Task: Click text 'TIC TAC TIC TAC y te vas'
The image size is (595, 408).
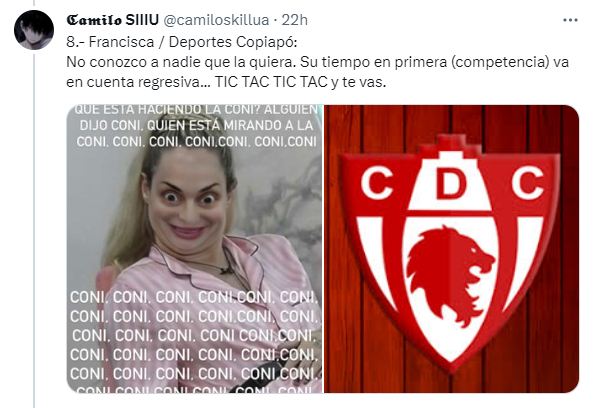Action: (301, 82)
